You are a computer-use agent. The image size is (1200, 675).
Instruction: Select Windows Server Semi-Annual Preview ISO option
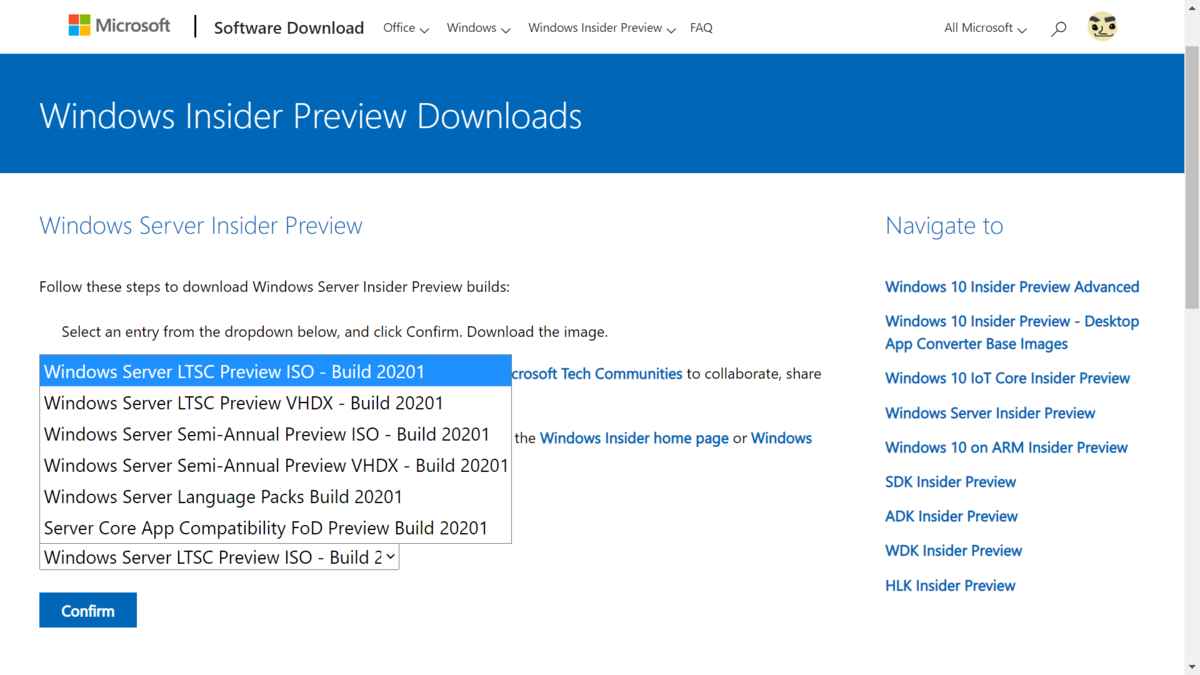275,434
